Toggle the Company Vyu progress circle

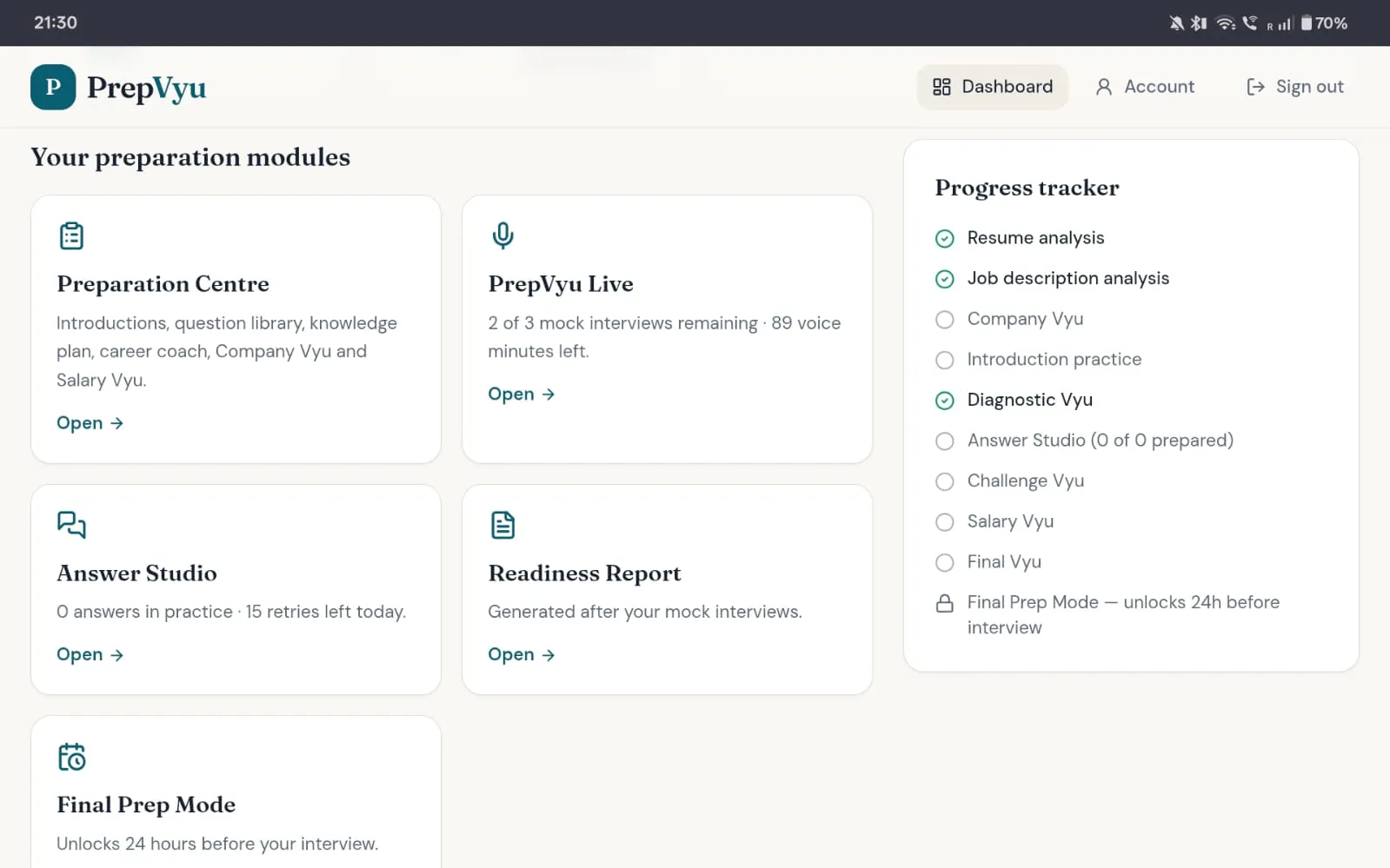[x=944, y=320]
